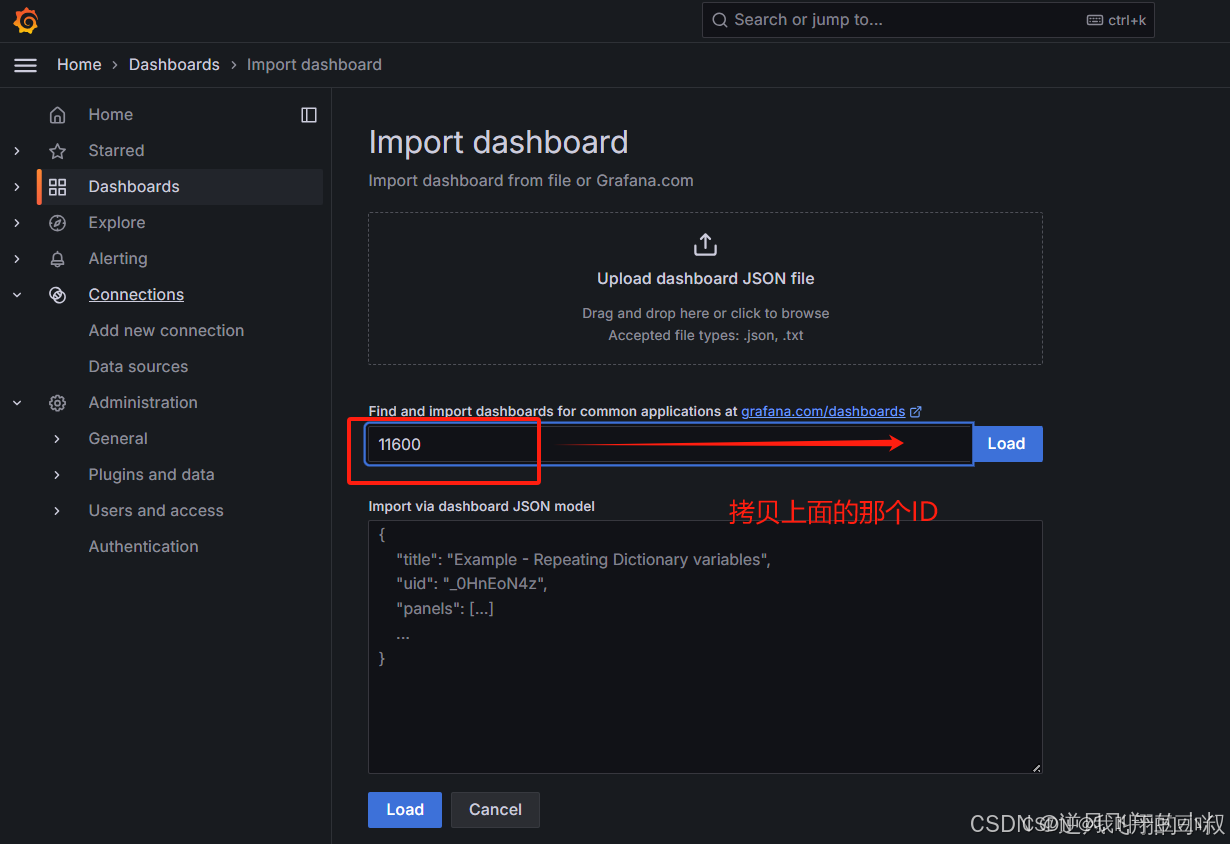This screenshot has height=844, width=1230.
Task: Click the Grafana logo icon
Action: tap(26, 20)
